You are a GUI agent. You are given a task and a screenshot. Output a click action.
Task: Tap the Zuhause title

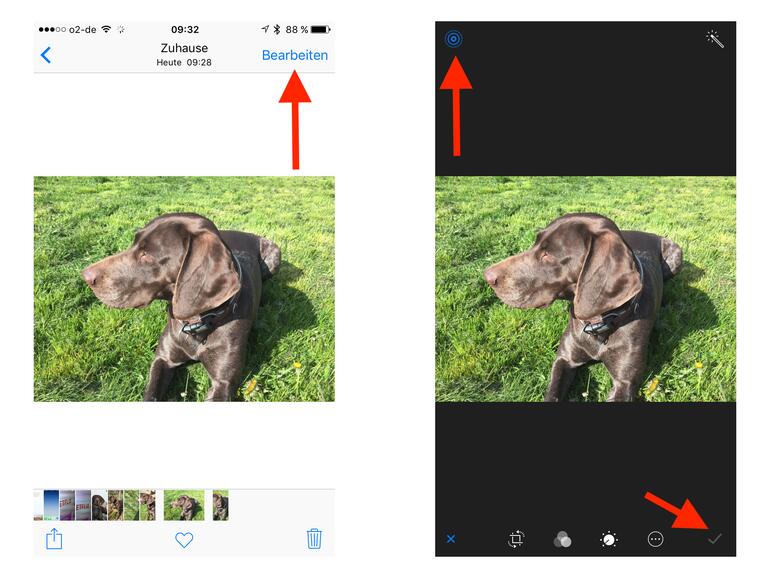click(184, 48)
